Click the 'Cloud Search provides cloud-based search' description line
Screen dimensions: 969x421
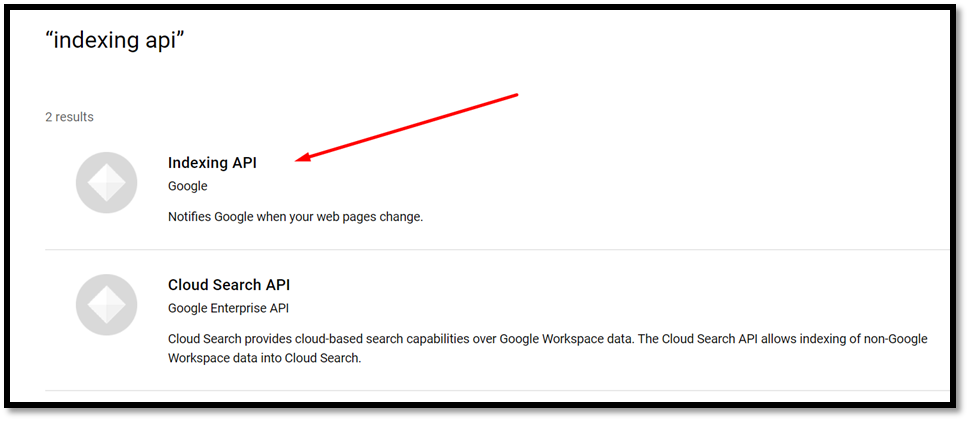coord(548,339)
